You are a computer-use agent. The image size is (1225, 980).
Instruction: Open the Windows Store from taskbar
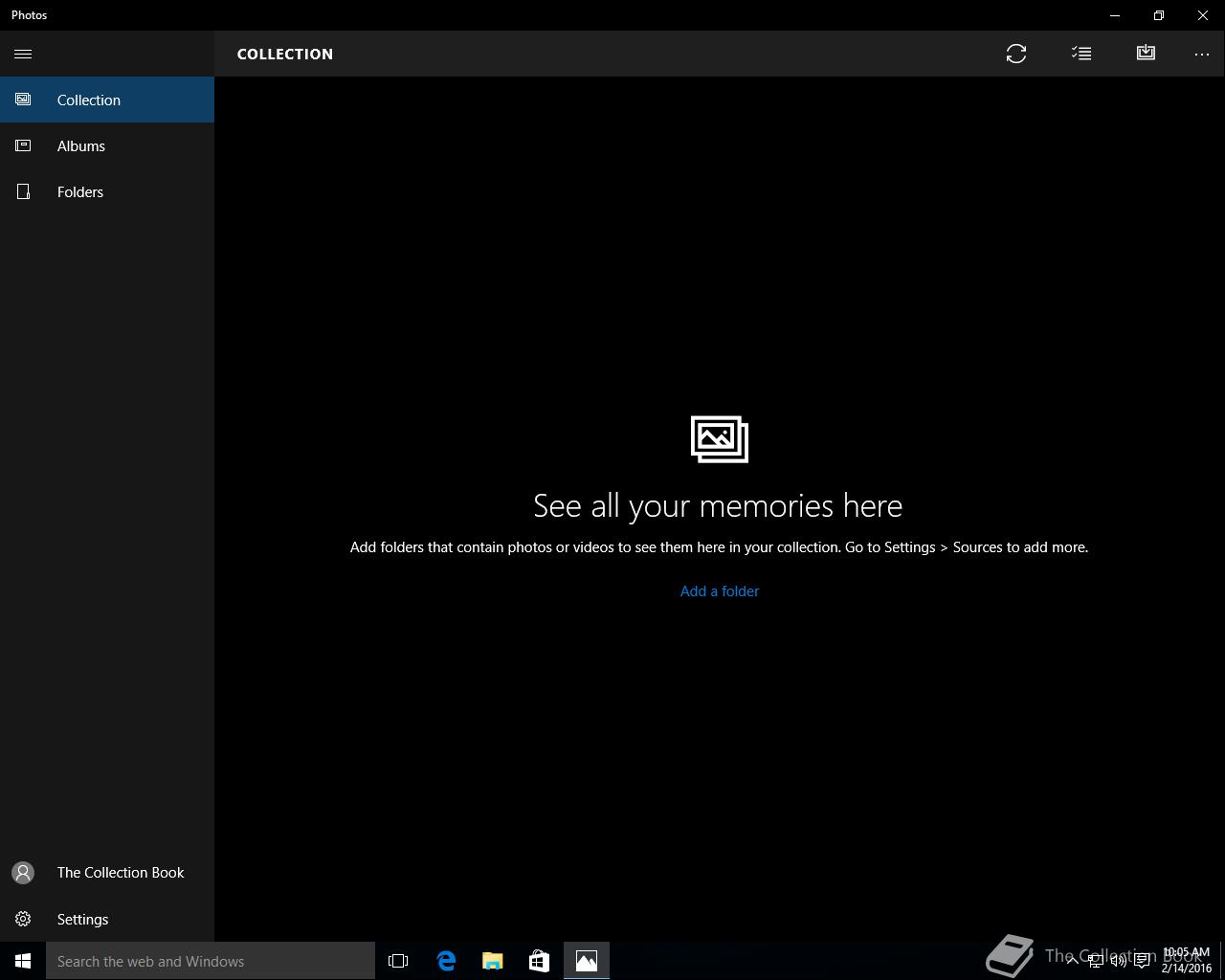point(540,961)
